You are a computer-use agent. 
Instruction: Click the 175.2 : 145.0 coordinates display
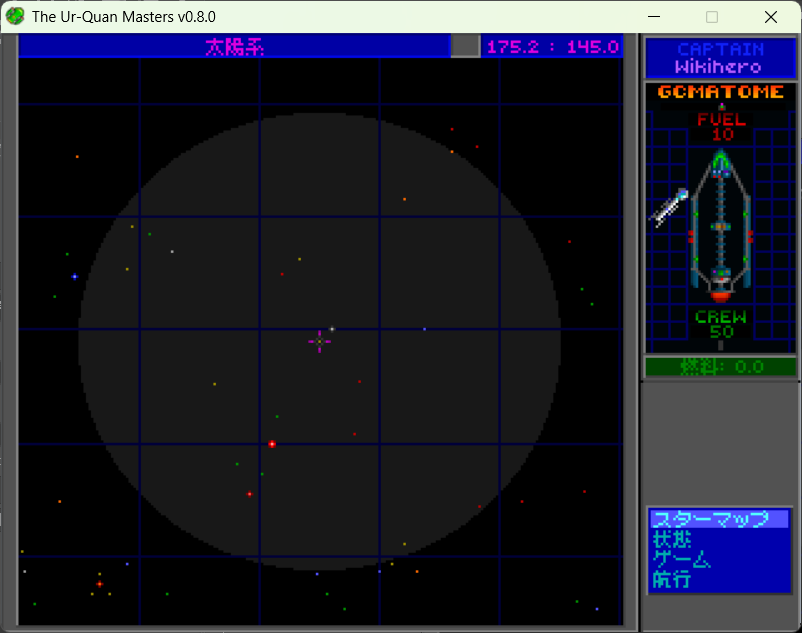552,46
